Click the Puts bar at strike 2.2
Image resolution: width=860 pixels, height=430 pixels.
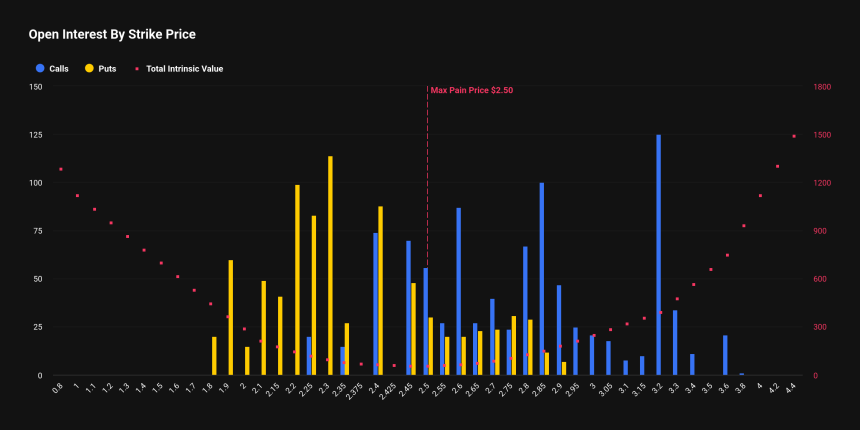[297, 280]
